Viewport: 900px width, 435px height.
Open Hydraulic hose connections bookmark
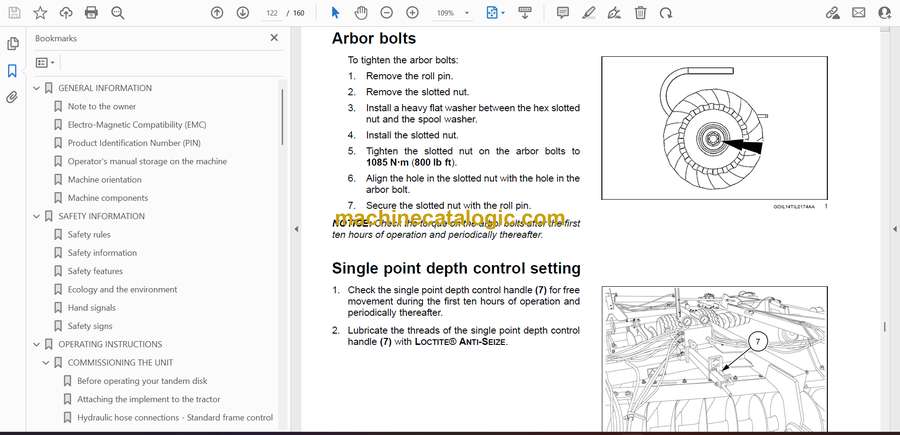coord(175,418)
